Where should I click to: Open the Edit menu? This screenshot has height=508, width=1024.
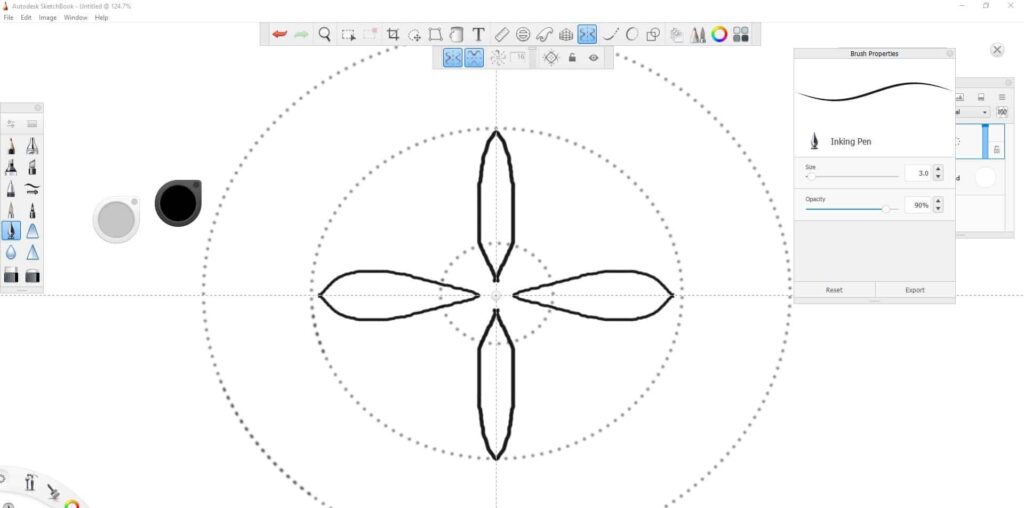tap(26, 18)
